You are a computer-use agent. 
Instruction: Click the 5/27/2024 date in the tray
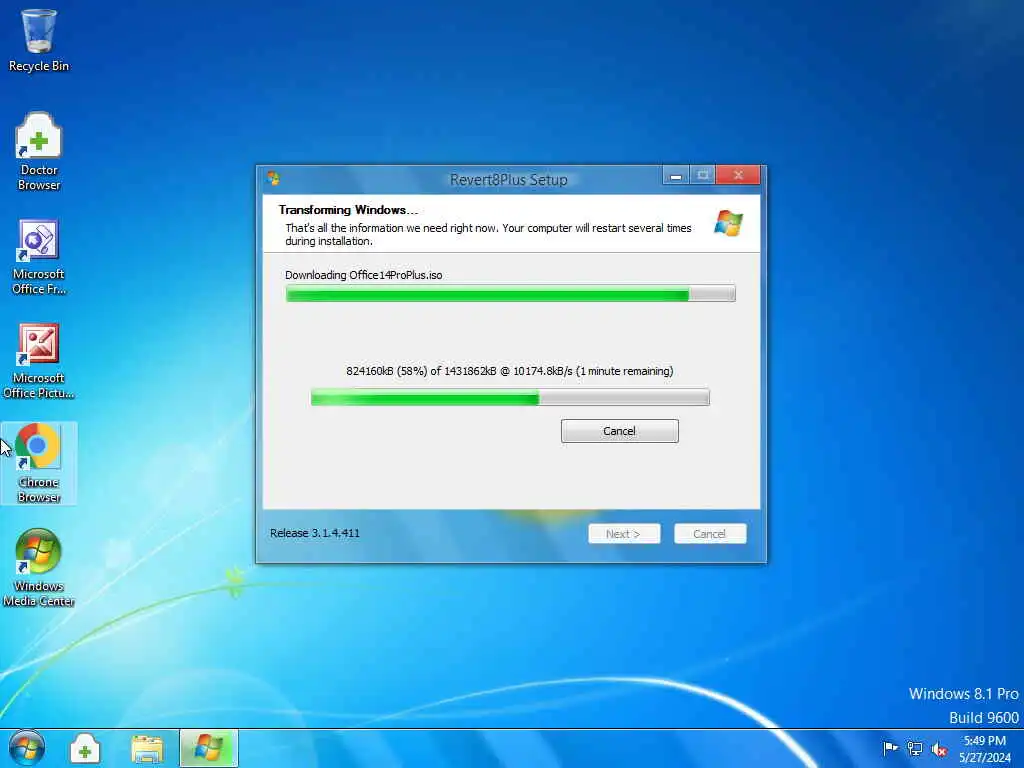click(985, 758)
